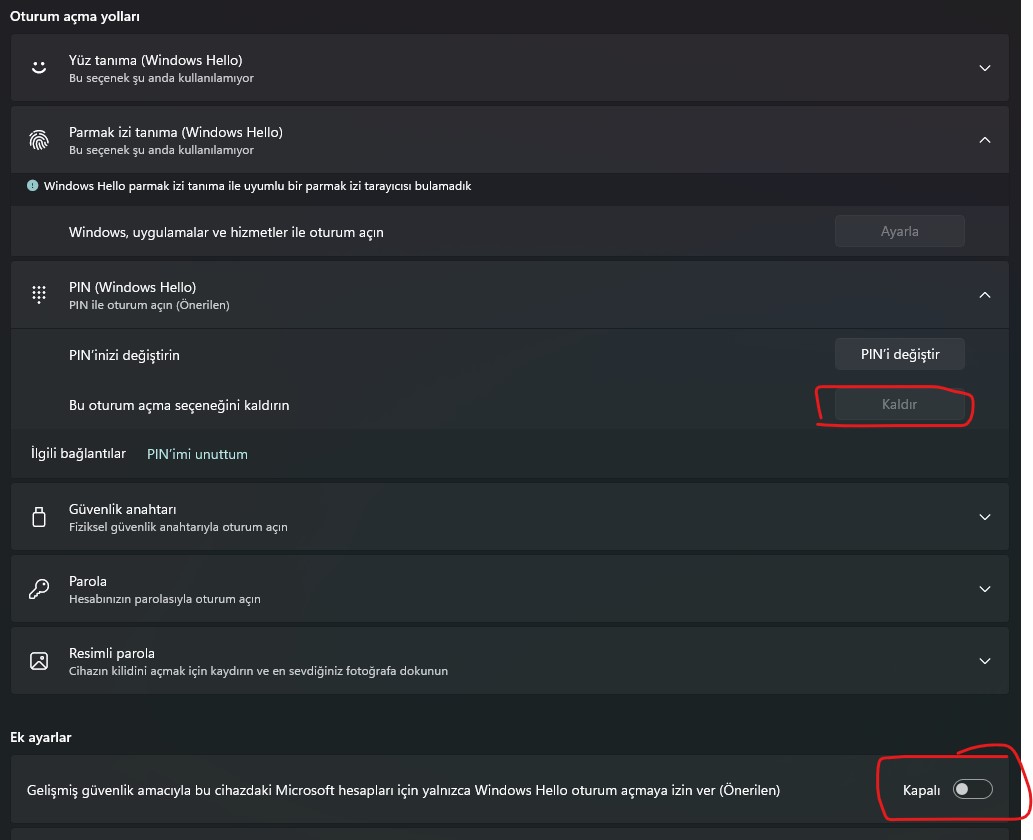Click the info icon beside fingerprint warning
The image size is (1033, 840).
33,186
